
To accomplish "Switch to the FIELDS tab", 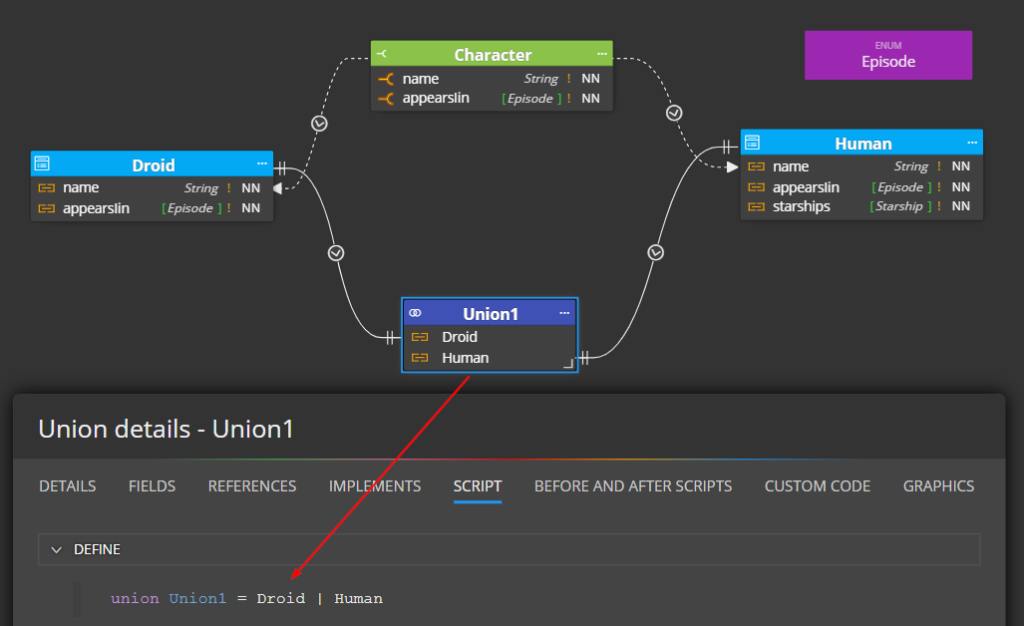I will [x=152, y=486].
